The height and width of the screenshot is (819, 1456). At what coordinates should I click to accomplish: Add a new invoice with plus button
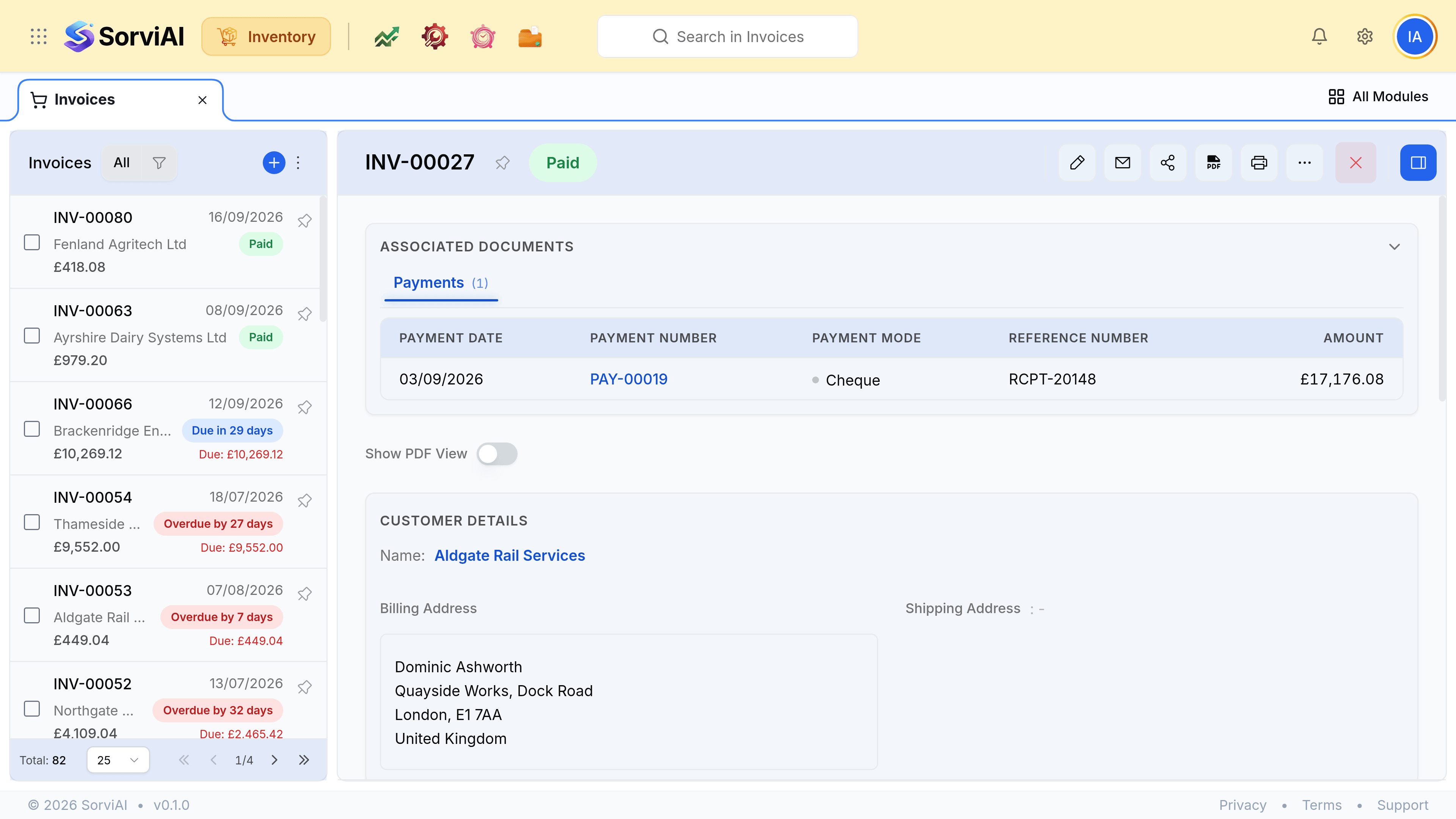coord(273,163)
